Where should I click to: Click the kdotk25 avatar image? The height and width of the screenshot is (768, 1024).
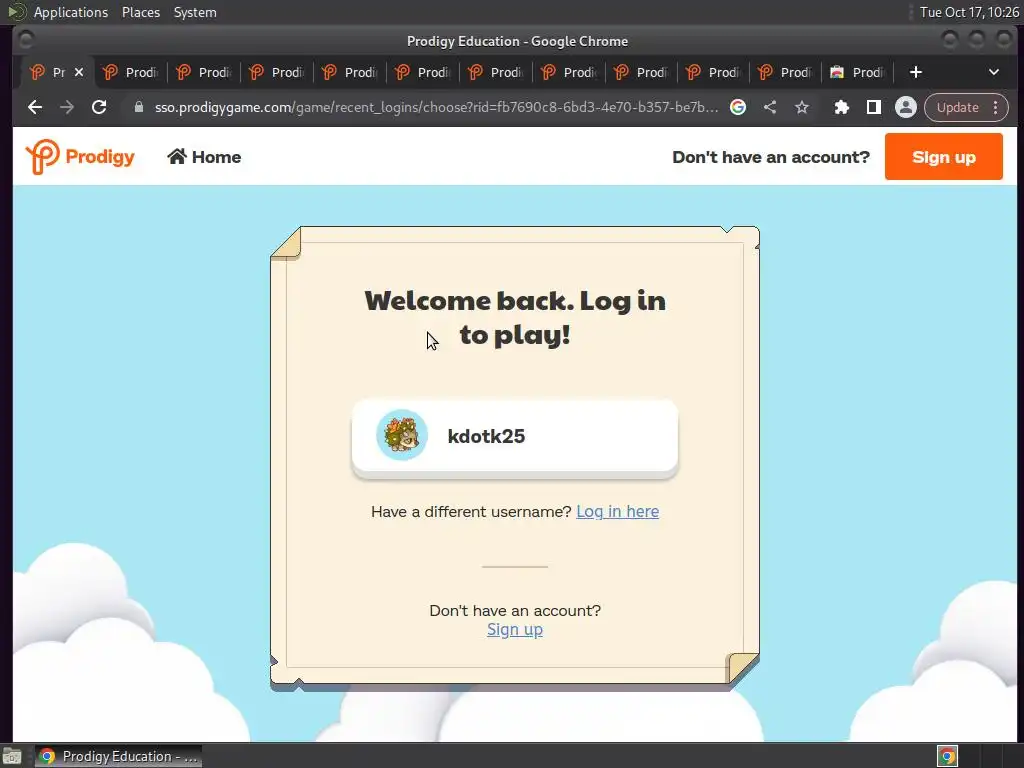402,435
